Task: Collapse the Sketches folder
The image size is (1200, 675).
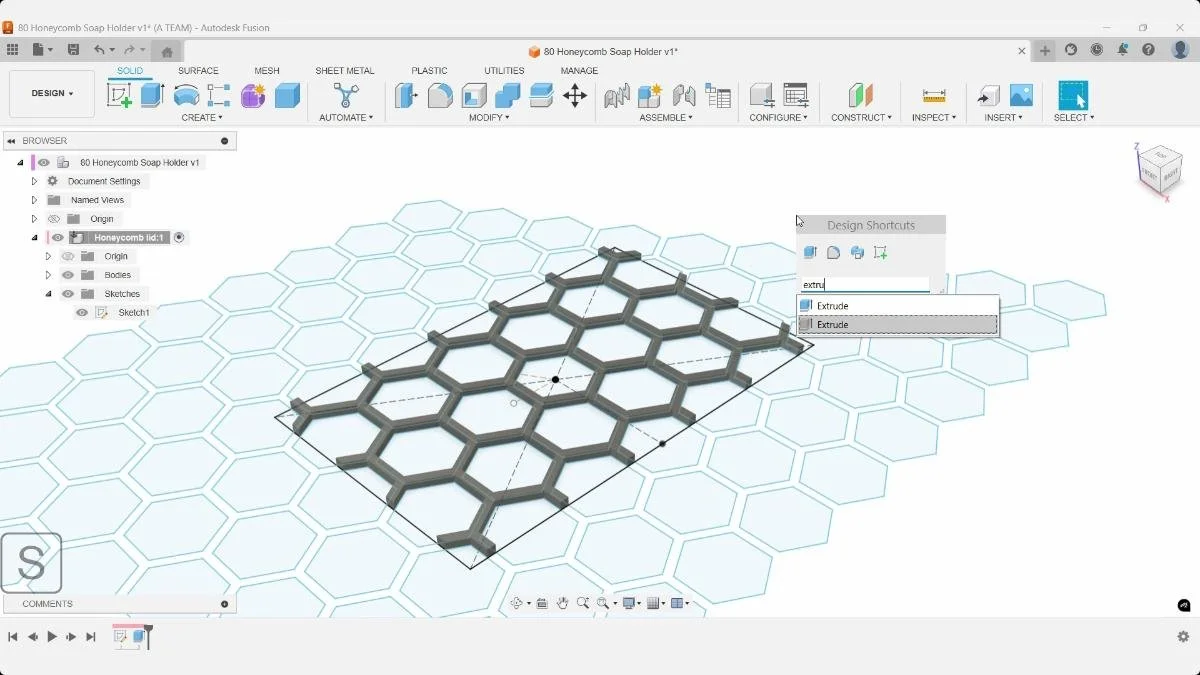Action: [48, 294]
